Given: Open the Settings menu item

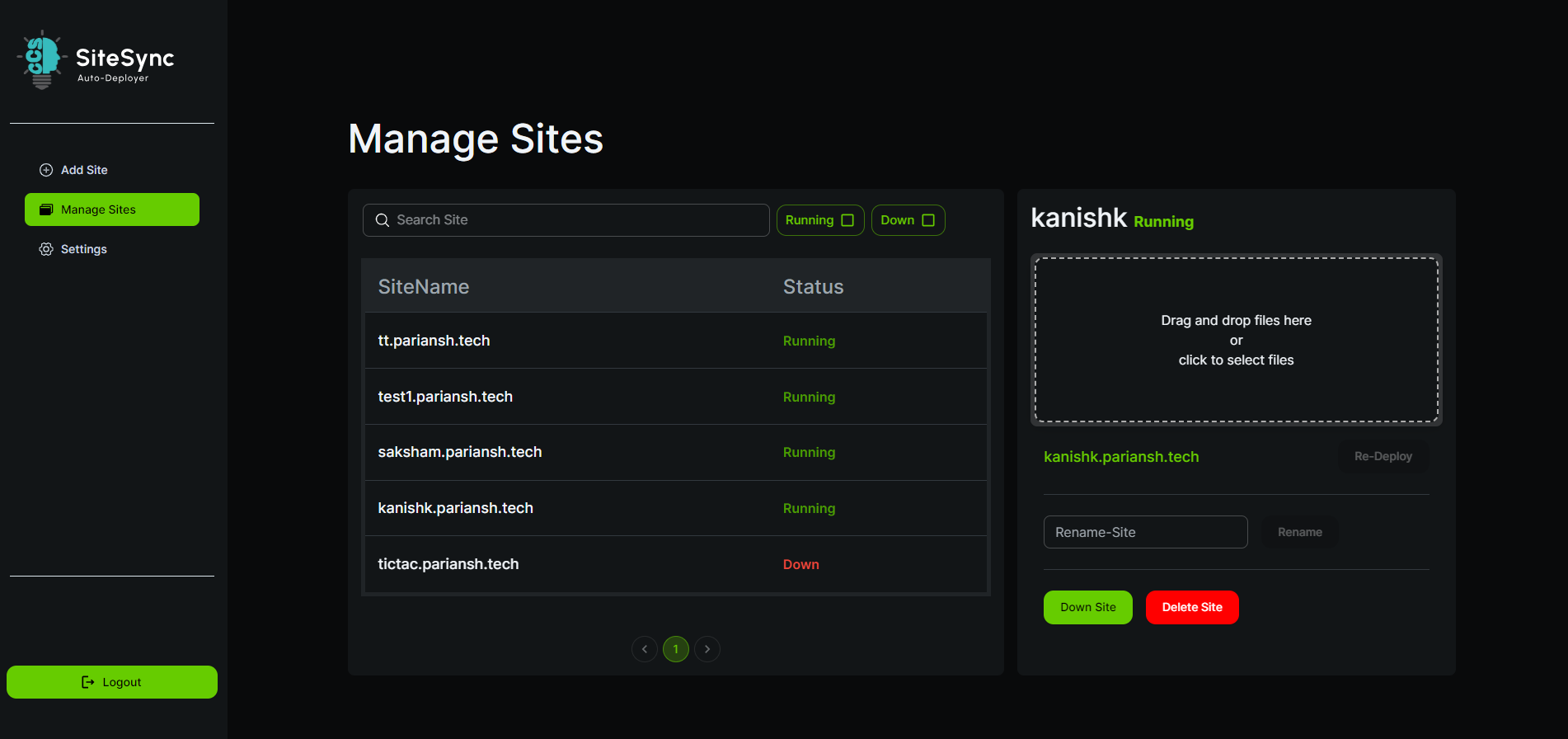Looking at the screenshot, I should tap(83, 249).
